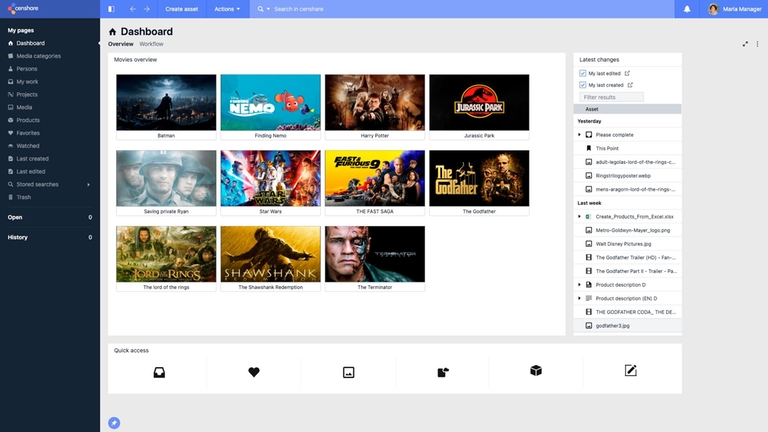768x432 pixels.
Task: Open Watched in sidebar
Action: coord(28,146)
